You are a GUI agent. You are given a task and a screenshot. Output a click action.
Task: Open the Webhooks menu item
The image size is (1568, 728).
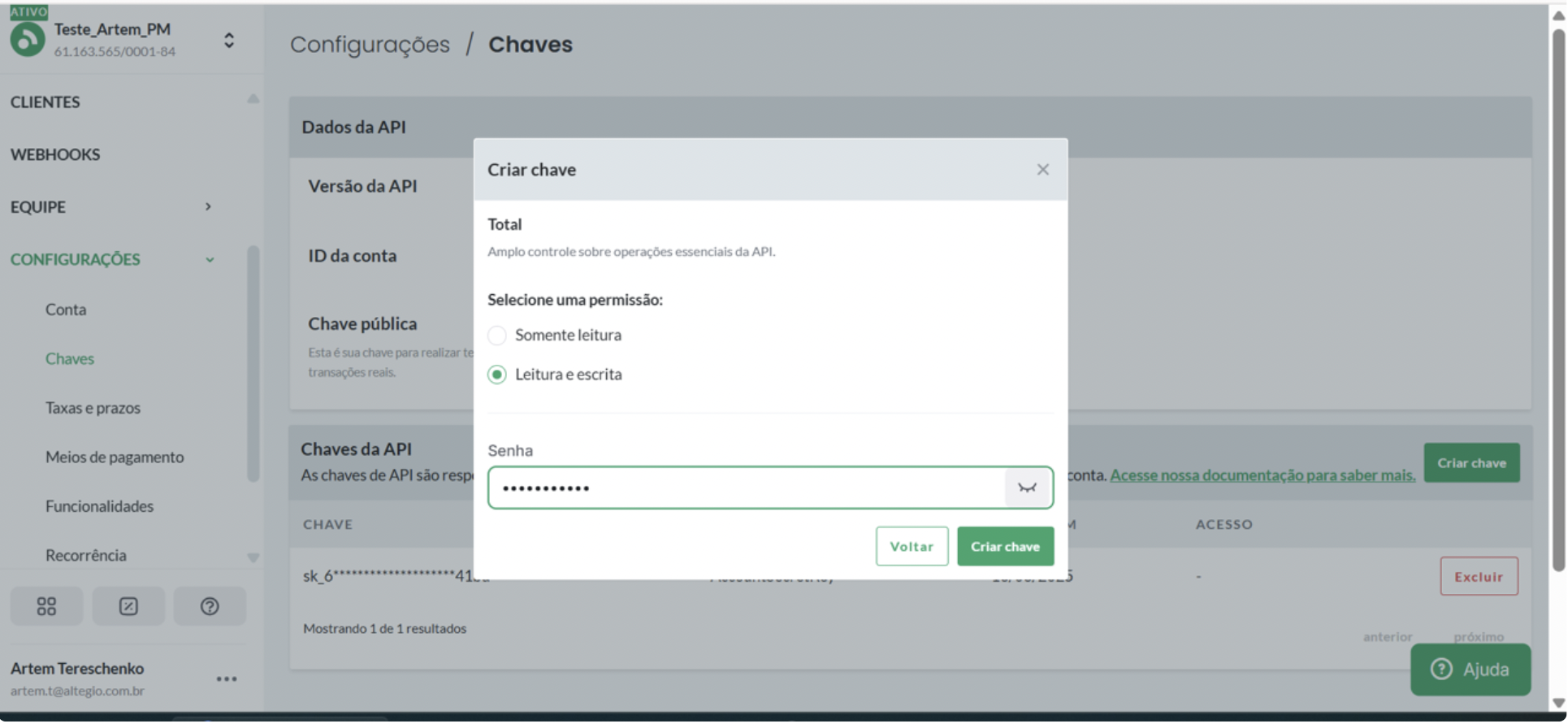click(55, 154)
